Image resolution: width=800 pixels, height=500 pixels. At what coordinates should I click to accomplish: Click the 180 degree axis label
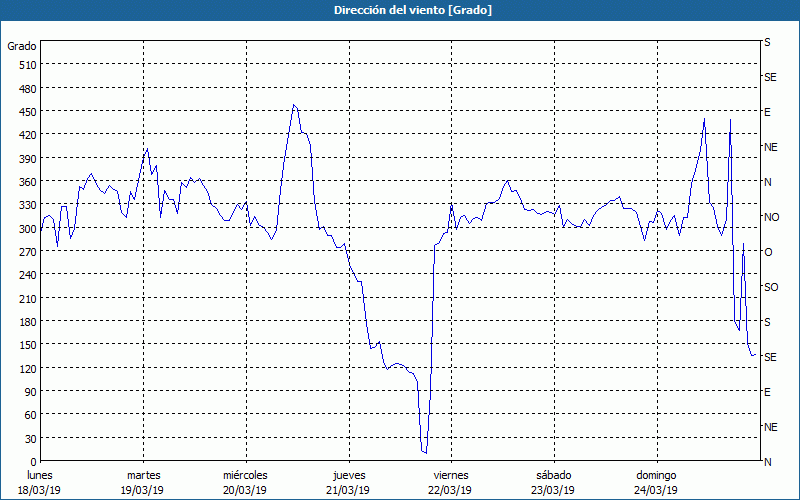point(29,322)
